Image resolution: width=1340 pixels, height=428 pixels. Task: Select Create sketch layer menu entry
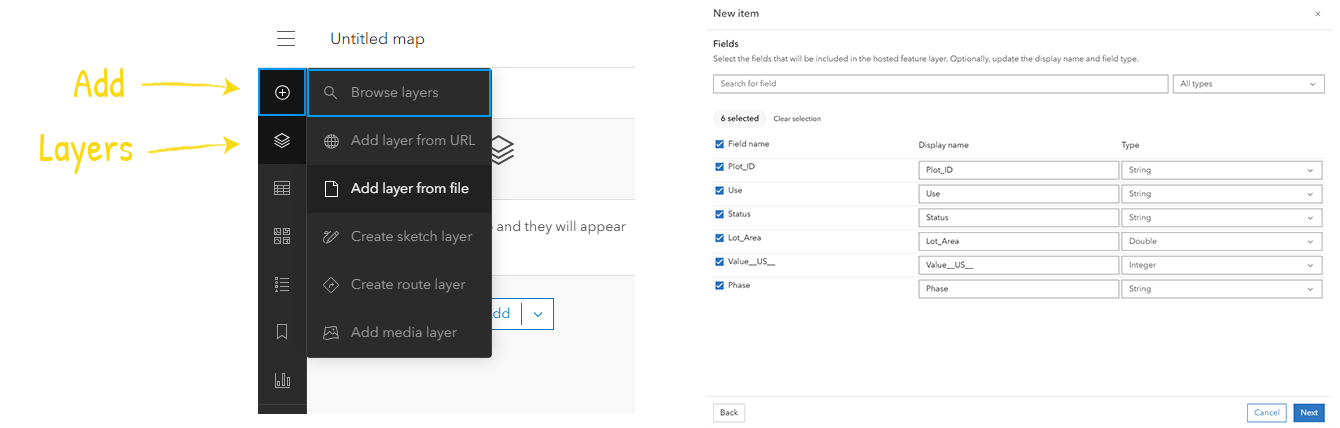pyautogui.click(x=411, y=236)
